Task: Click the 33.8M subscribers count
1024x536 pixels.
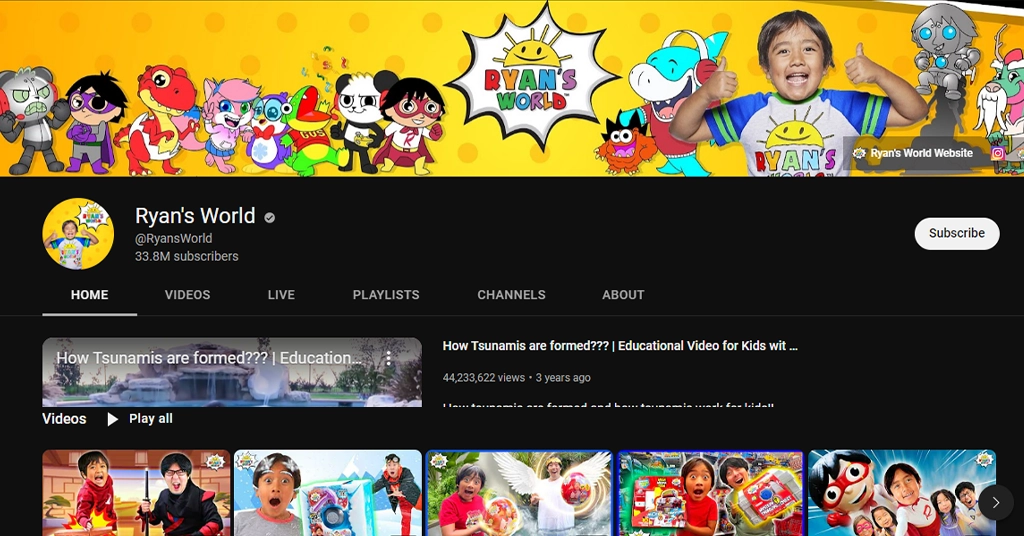Action: [187, 256]
